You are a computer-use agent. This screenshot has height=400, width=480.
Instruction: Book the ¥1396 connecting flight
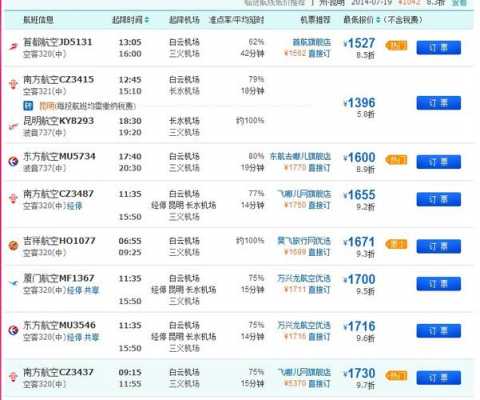click(439, 103)
